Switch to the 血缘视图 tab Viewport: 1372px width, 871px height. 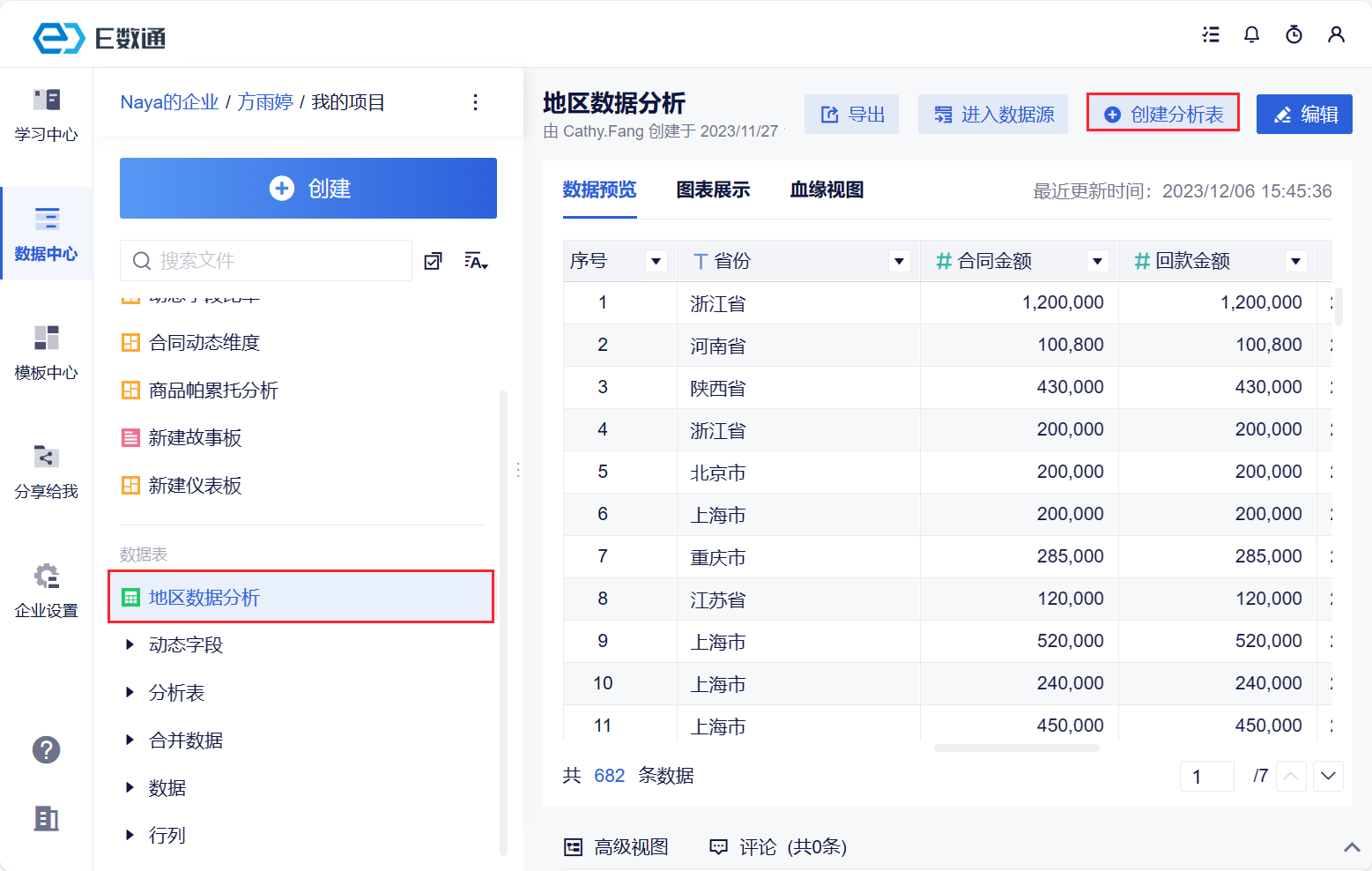827,190
